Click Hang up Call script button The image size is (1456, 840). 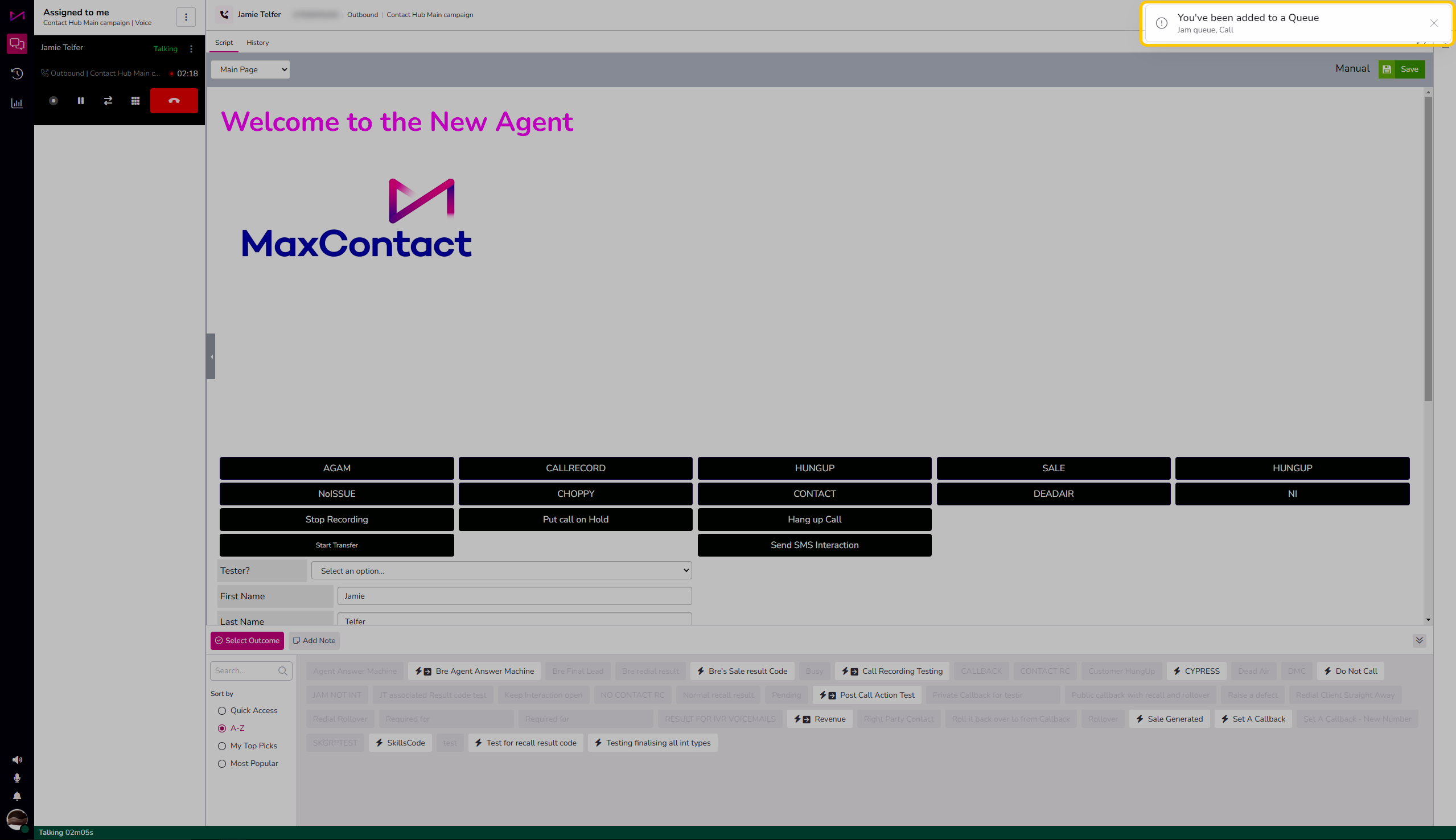[x=815, y=520]
